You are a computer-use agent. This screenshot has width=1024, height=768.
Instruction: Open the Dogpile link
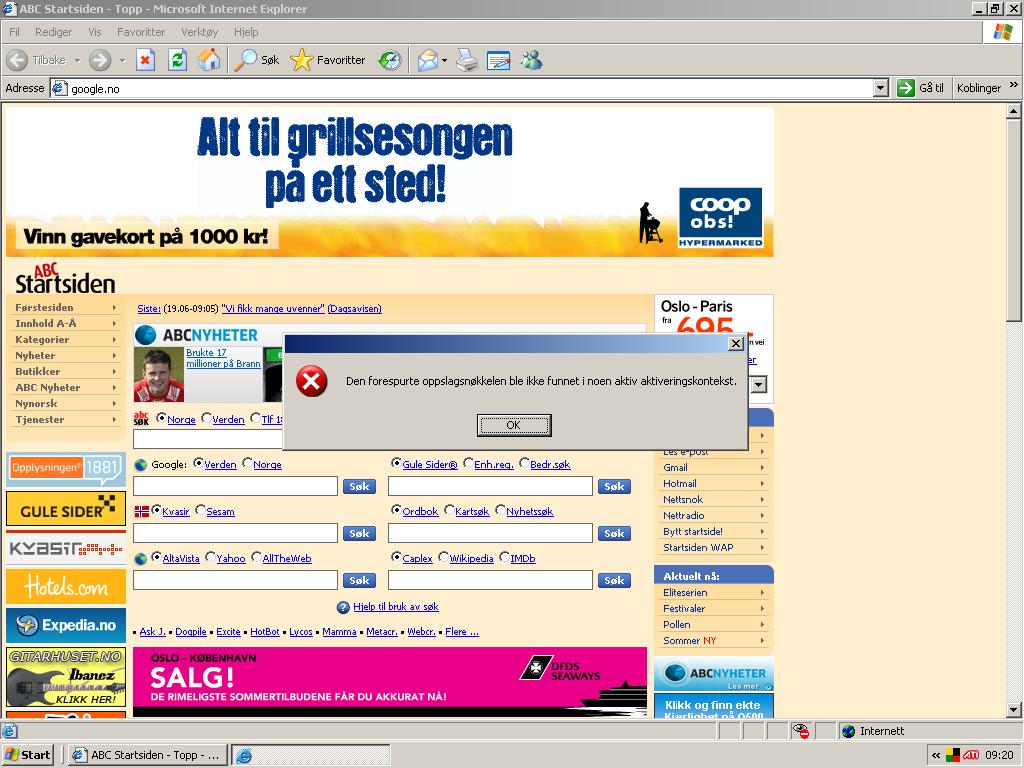coord(191,632)
